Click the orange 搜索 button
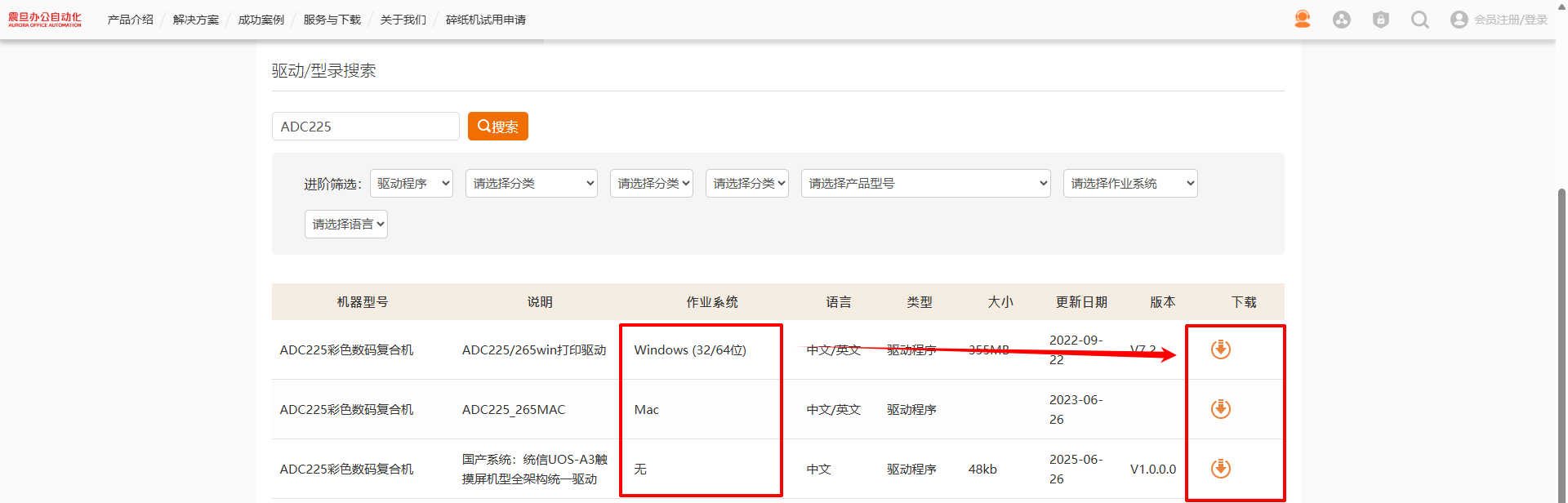The height and width of the screenshot is (503, 1568). point(498,127)
